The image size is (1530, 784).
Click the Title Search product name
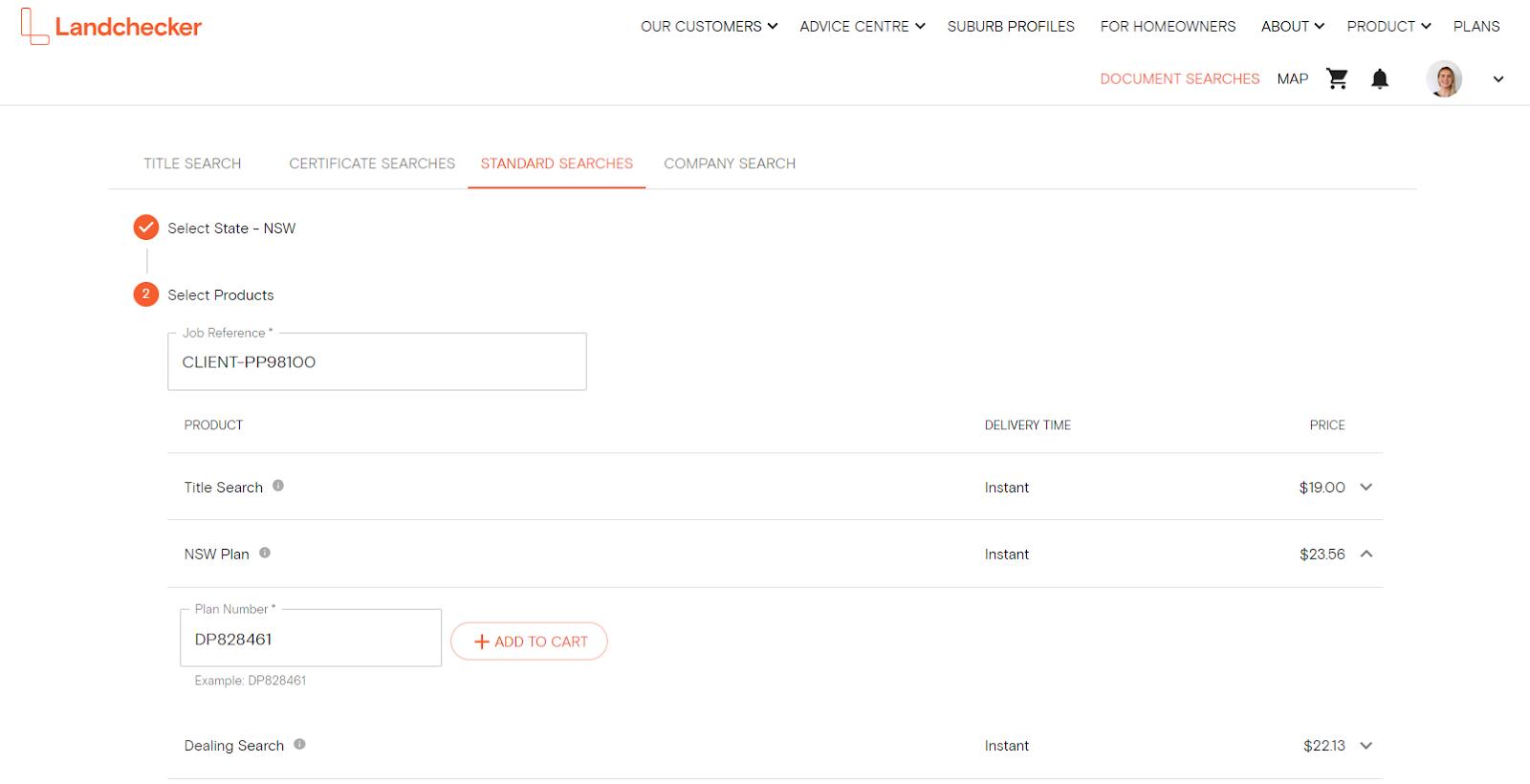[x=223, y=488]
